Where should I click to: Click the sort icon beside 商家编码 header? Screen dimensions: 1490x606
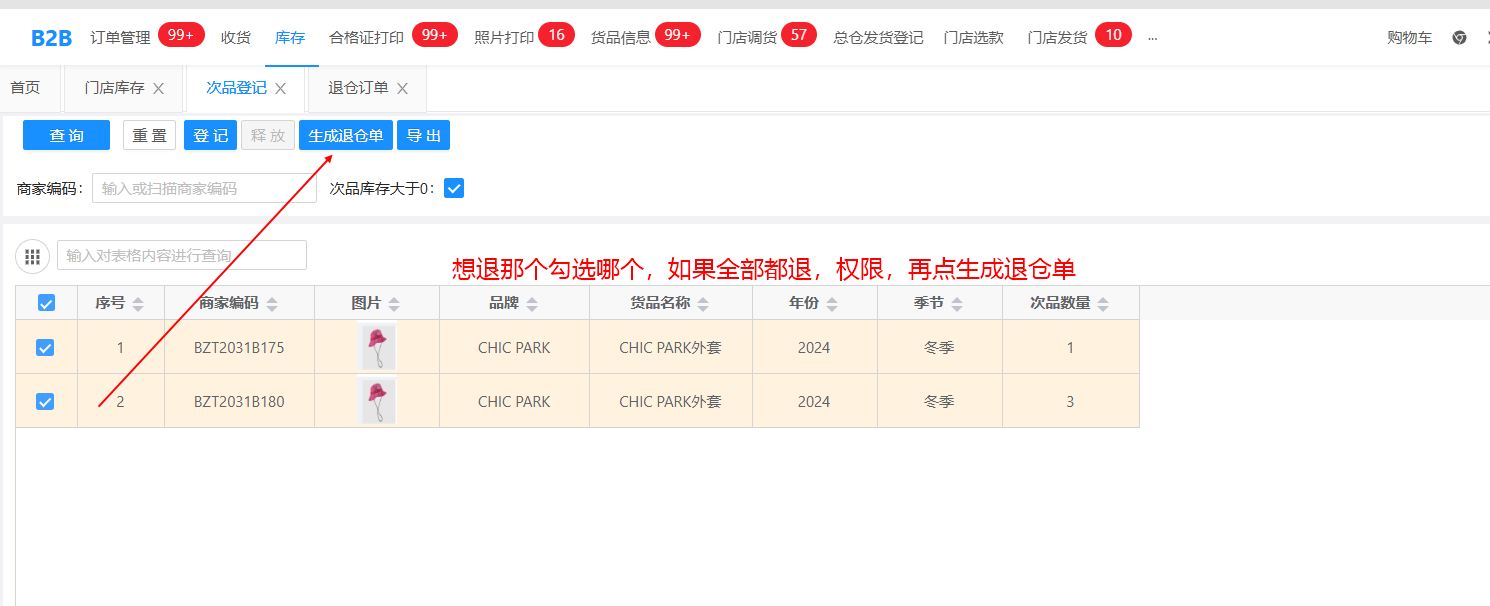click(272, 304)
